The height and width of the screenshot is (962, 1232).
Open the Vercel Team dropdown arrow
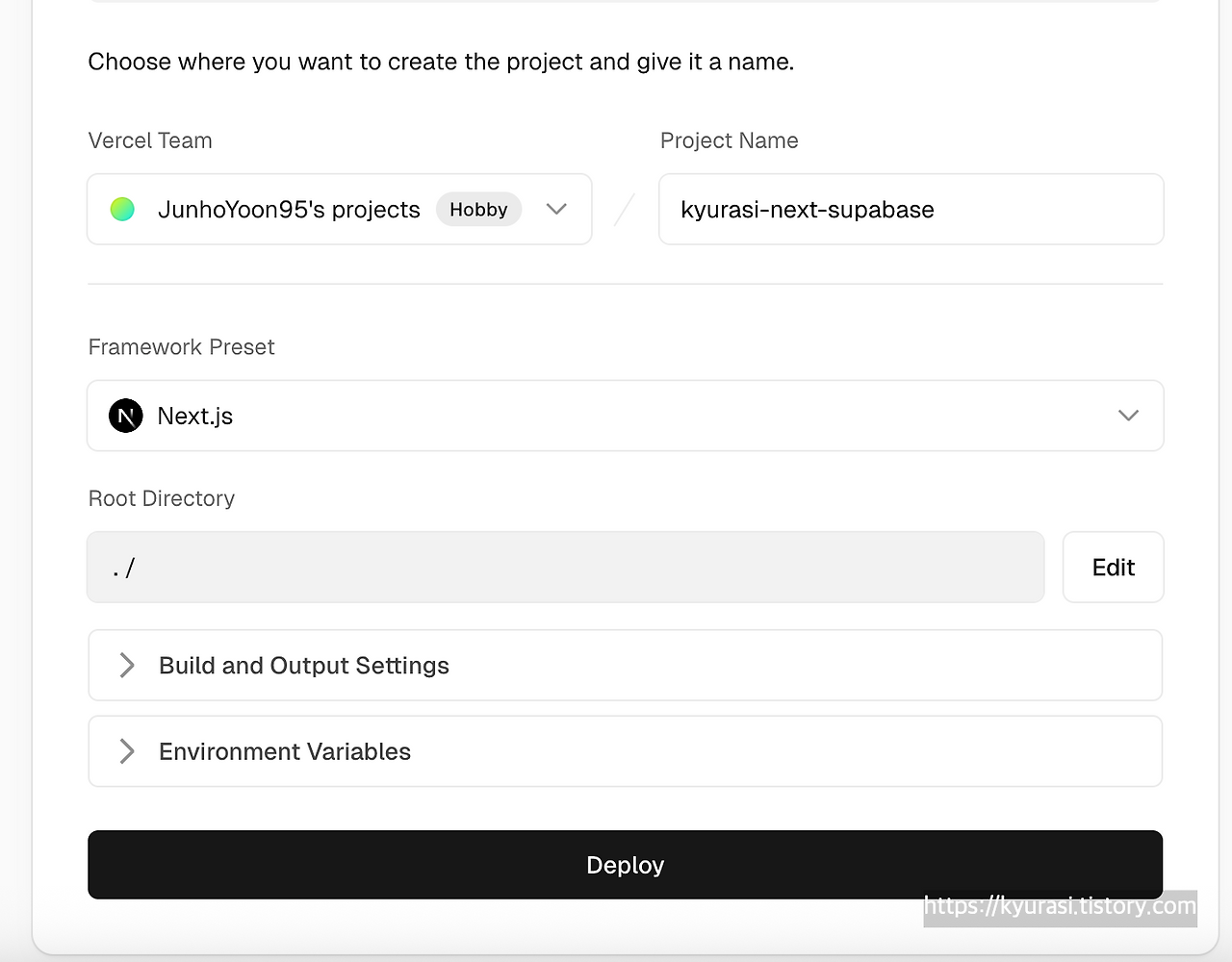pyautogui.click(x=556, y=209)
